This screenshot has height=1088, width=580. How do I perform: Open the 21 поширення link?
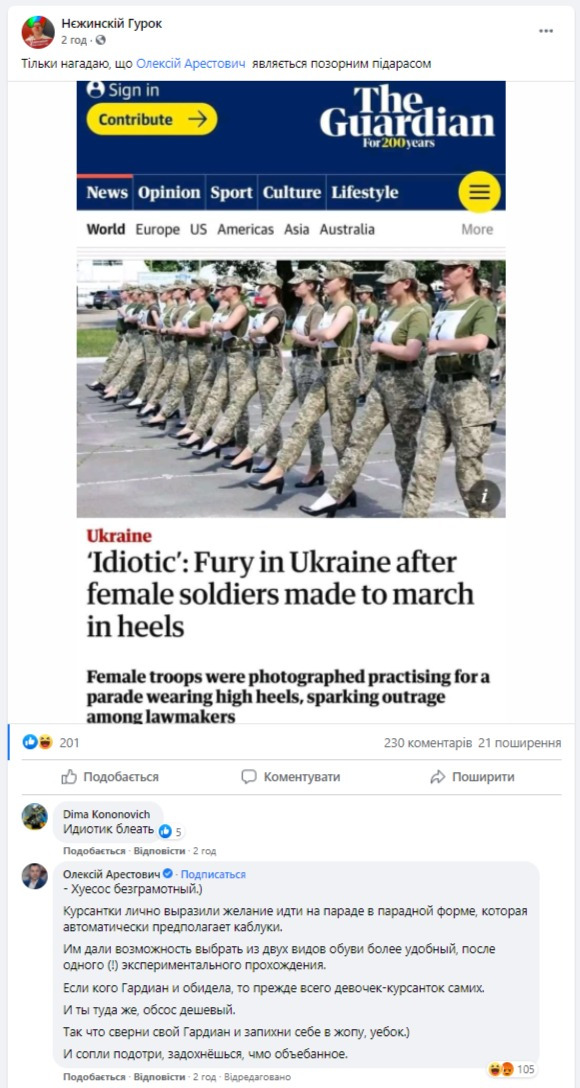click(x=520, y=743)
